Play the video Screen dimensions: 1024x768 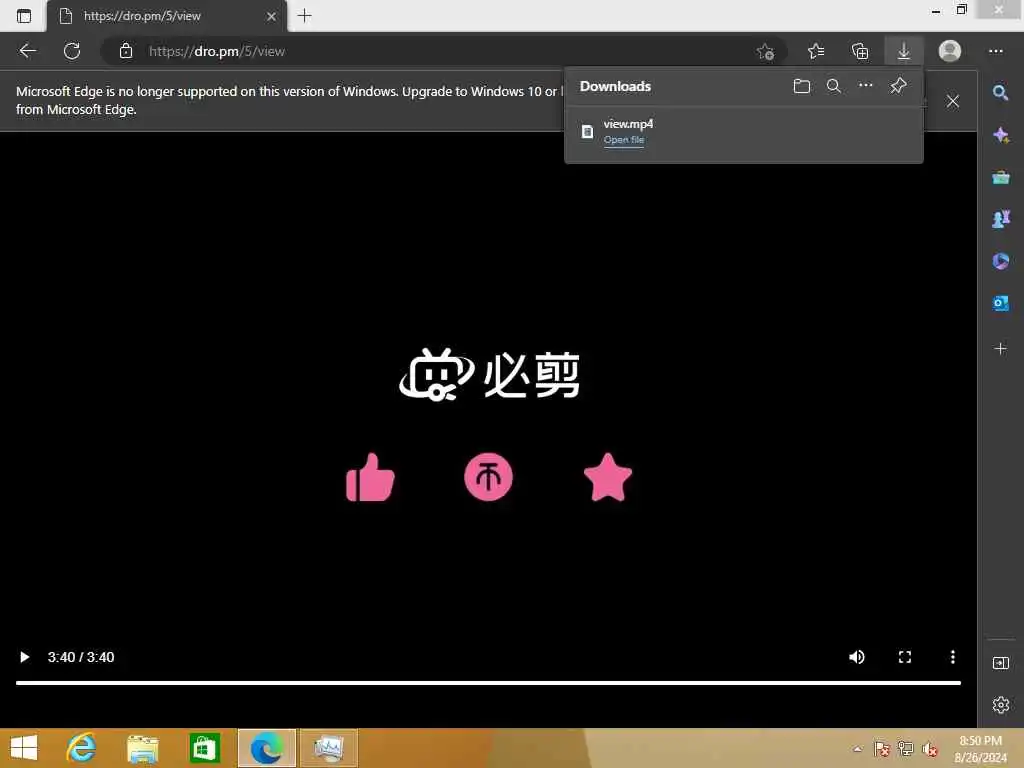(24, 657)
